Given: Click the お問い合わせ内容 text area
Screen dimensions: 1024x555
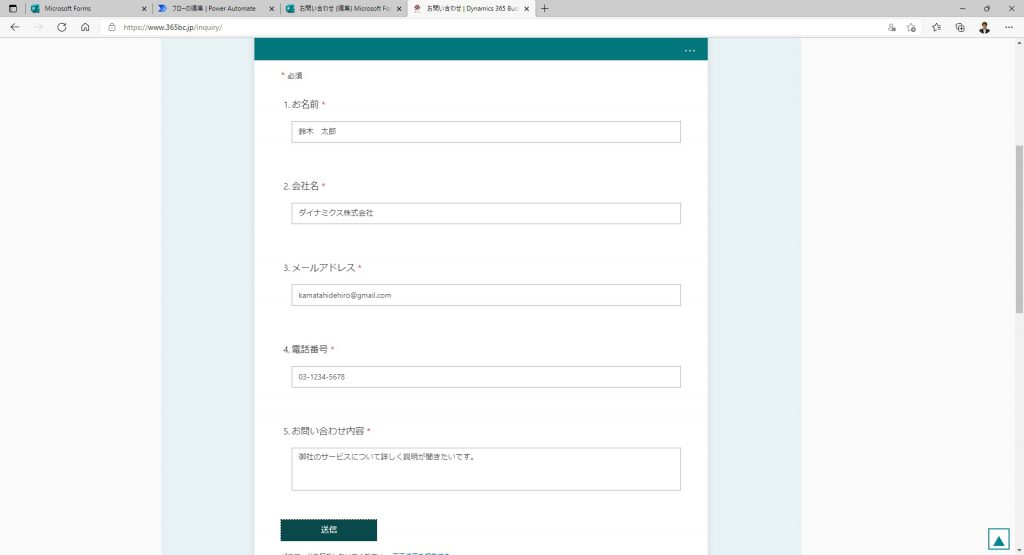Looking at the screenshot, I should 485,469.
